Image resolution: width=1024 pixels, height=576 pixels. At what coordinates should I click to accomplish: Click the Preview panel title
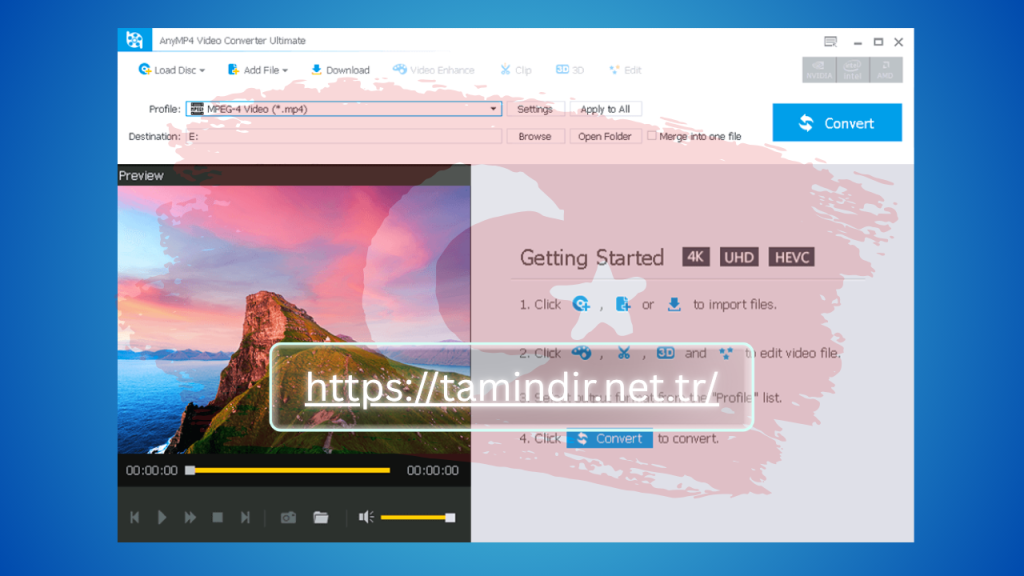point(141,176)
